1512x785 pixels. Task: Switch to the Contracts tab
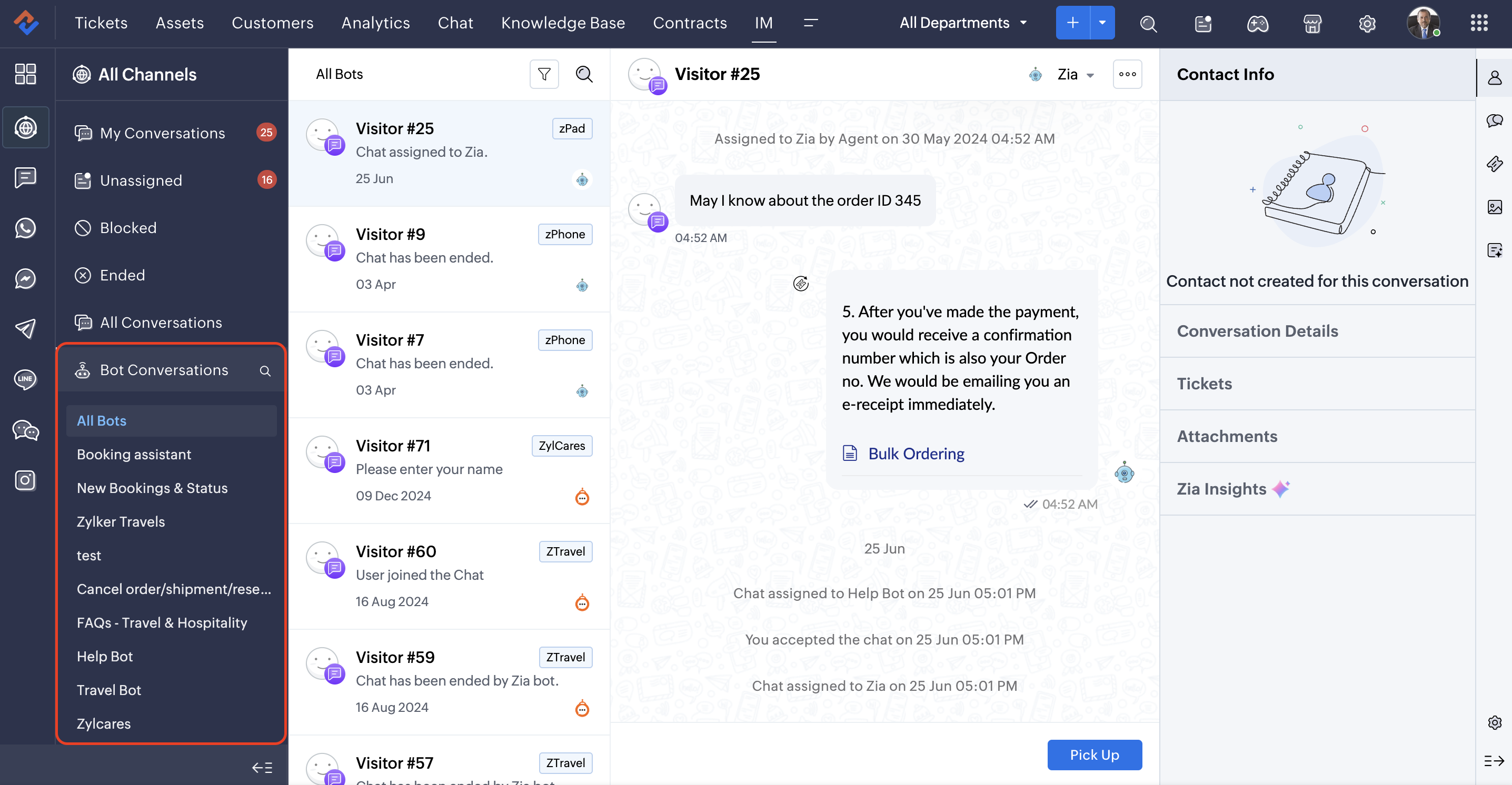click(690, 23)
